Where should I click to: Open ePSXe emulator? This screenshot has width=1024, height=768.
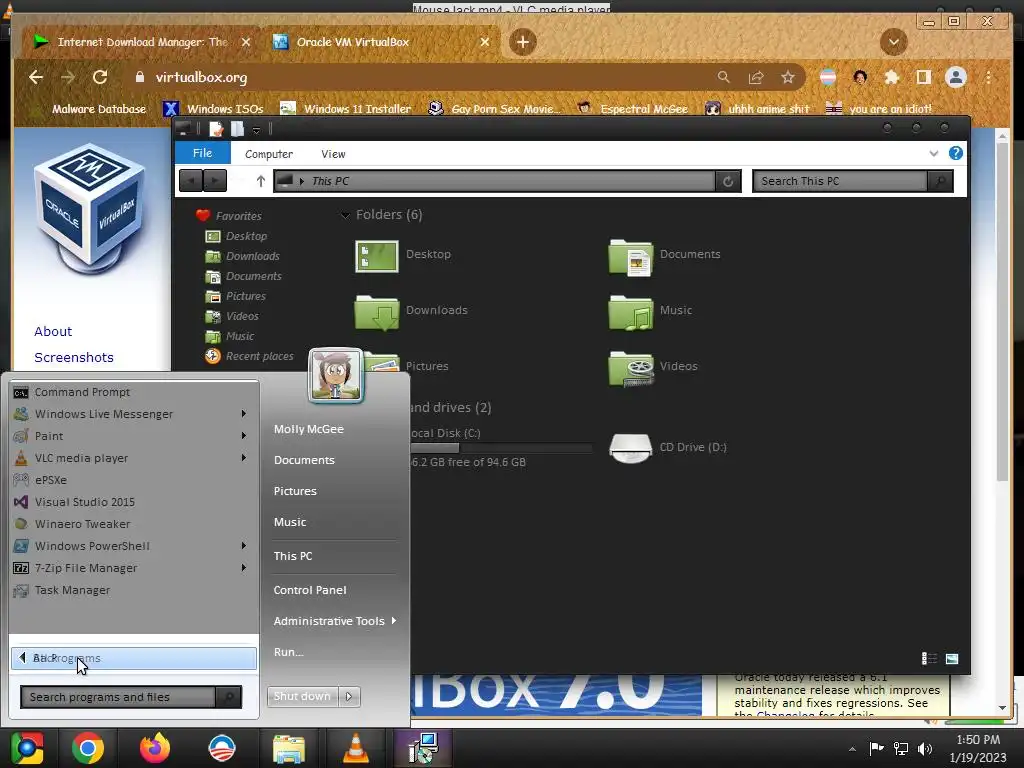click(x=134, y=480)
